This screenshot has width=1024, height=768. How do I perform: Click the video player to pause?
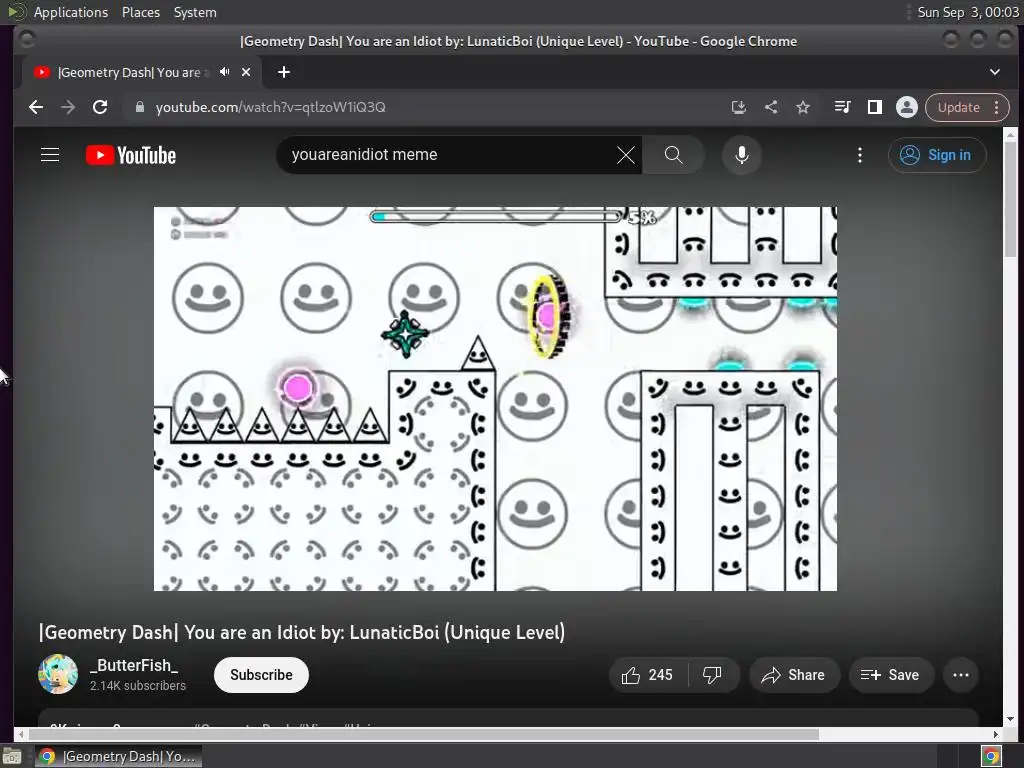(495, 399)
